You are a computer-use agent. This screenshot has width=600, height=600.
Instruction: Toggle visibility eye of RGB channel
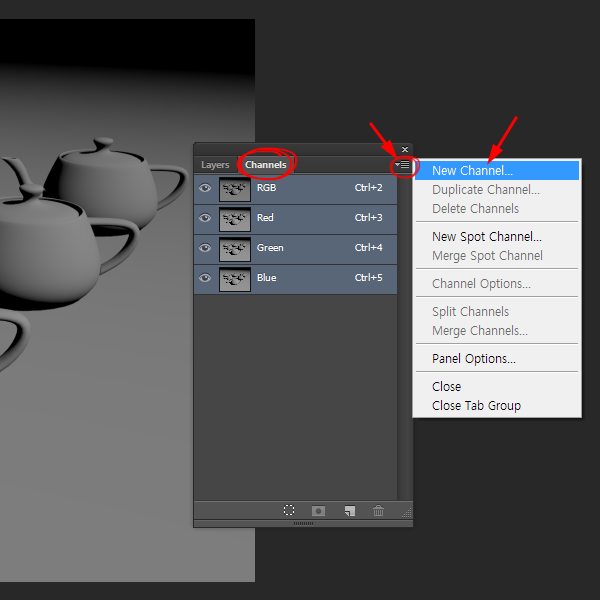click(x=205, y=188)
